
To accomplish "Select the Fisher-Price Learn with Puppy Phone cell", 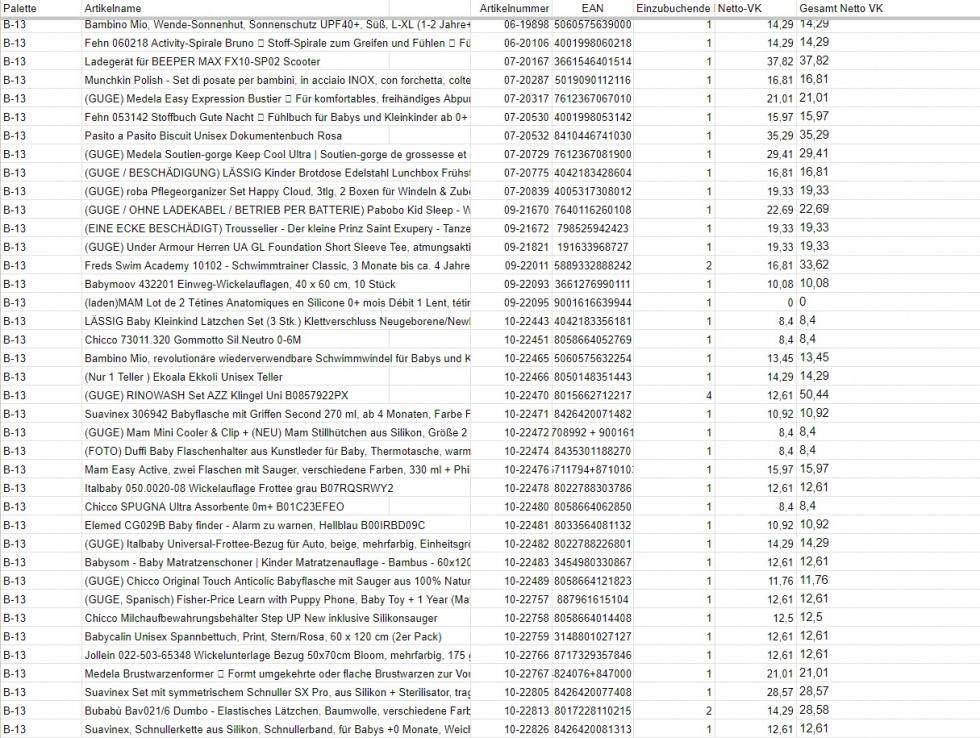I will [x=278, y=599].
